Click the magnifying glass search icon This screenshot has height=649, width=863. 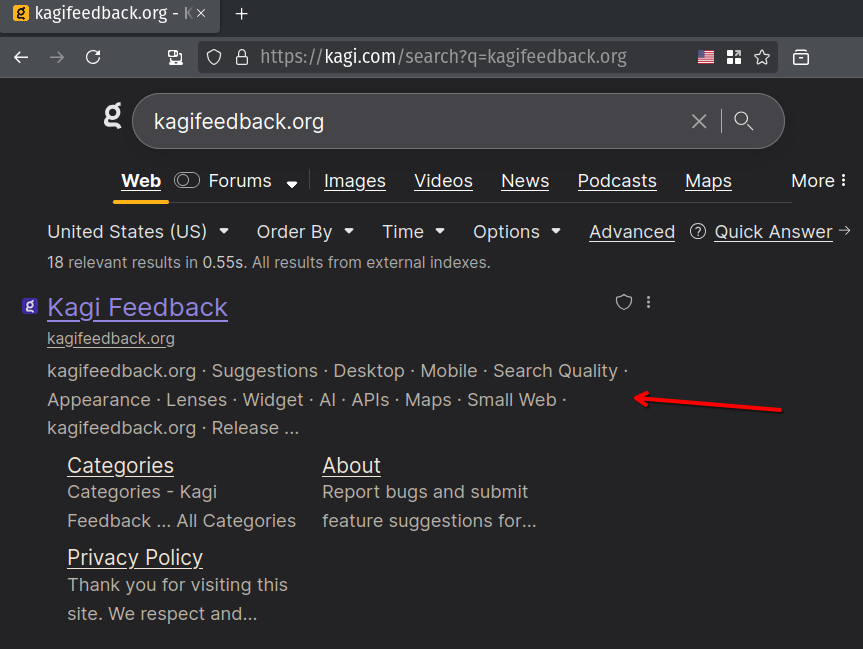(x=743, y=121)
